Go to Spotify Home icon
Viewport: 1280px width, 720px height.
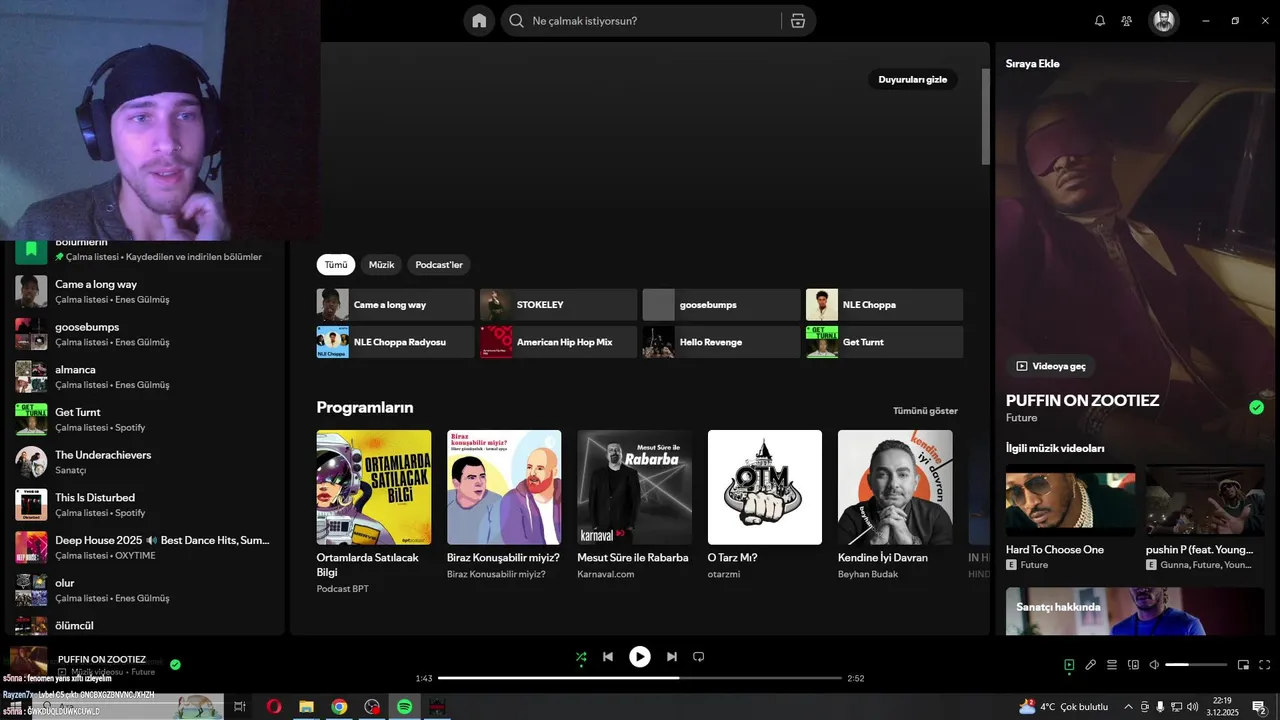click(479, 21)
